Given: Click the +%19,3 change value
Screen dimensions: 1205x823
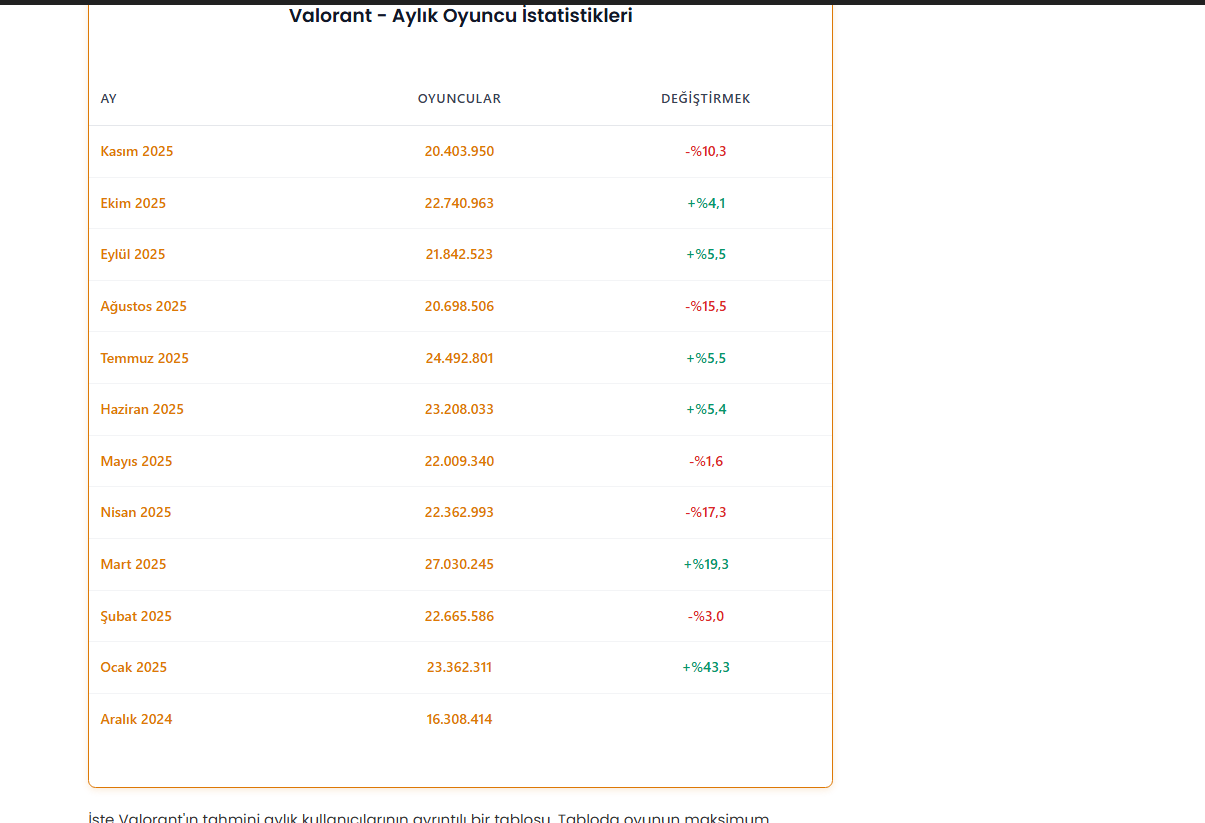Looking at the screenshot, I should point(706,564).
